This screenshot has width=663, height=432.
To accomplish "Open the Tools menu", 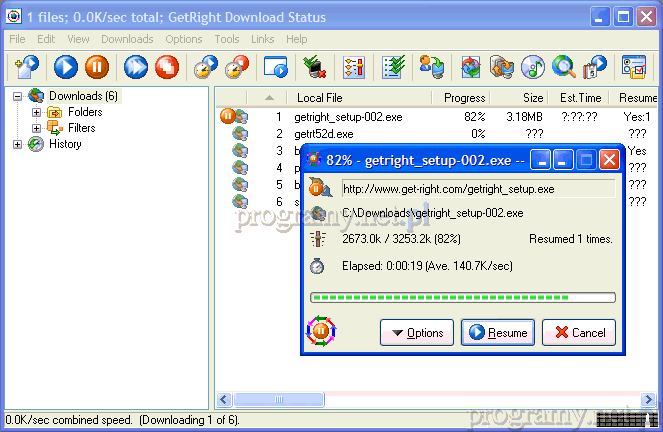I will 226,39.
